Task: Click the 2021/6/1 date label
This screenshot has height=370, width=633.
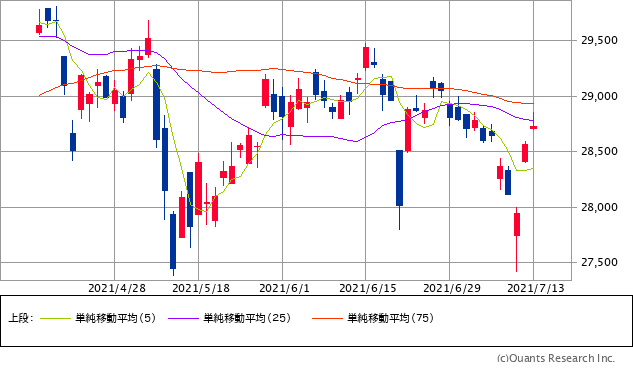Action: [x=284, y=288]
